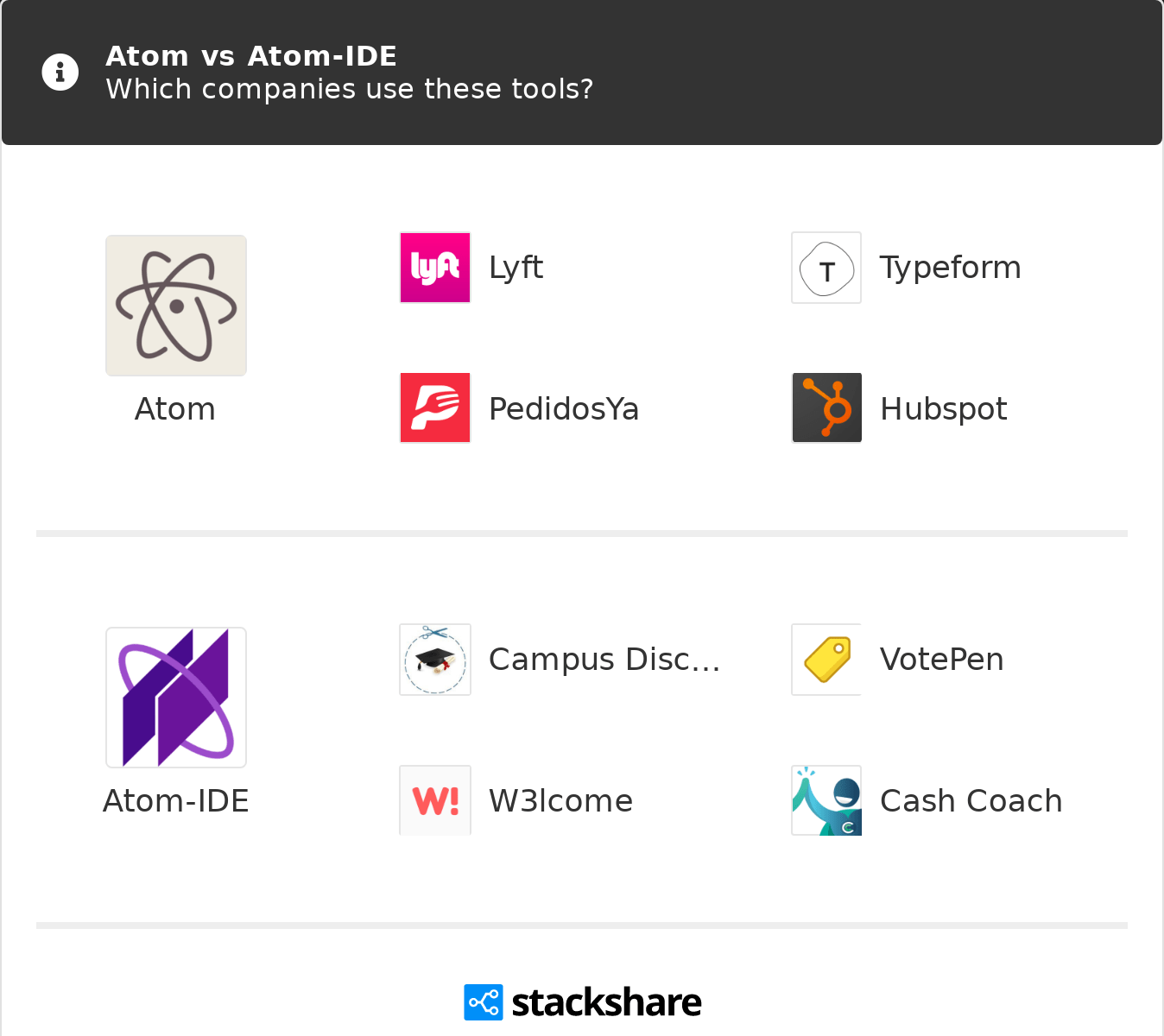The width and height of the screenshot is (1164, 1036).
Task: Click the Hubspot text label
Action: [944, 408]
